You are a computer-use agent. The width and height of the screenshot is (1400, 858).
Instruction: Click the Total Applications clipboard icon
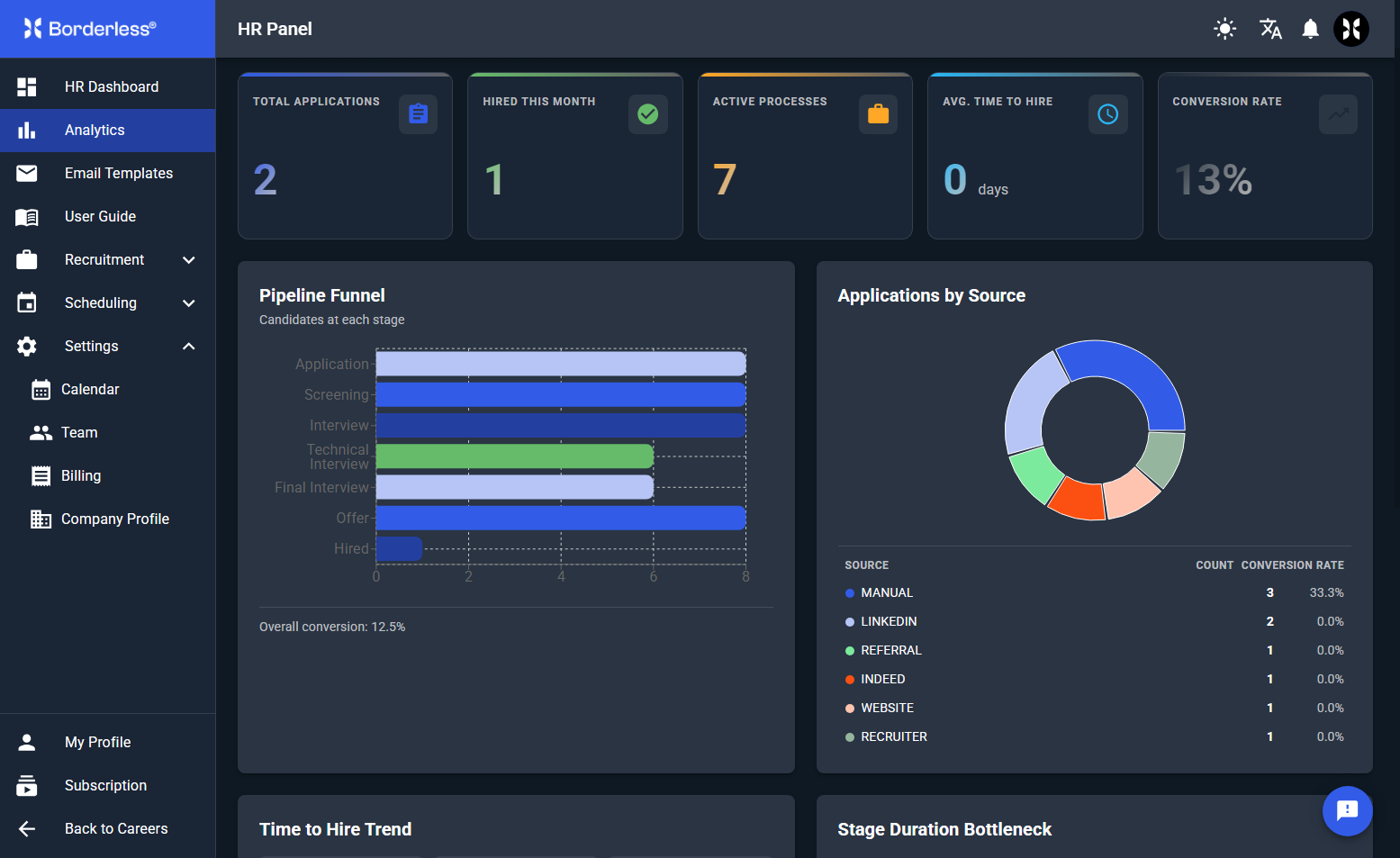(418, 114)
